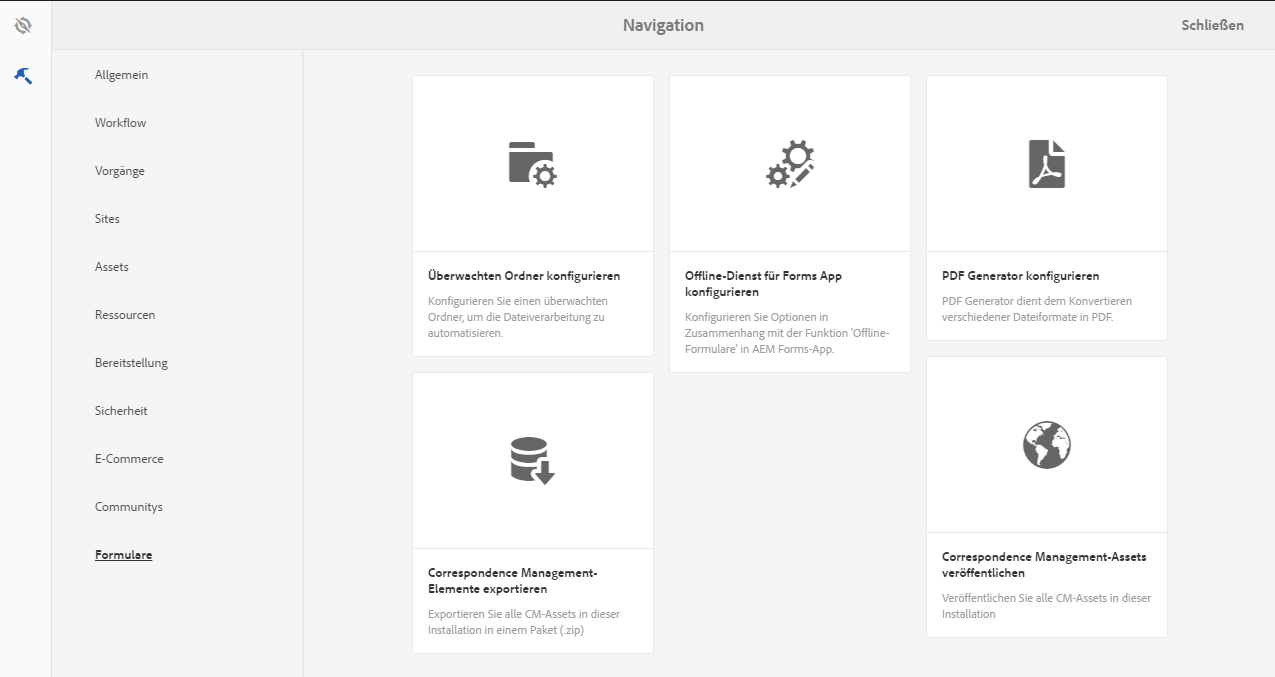Viewport: 1275px width, 677px height.
Task: Open Offline-Dienst für Forms App konfigurieren
Action: click(763, 284)
